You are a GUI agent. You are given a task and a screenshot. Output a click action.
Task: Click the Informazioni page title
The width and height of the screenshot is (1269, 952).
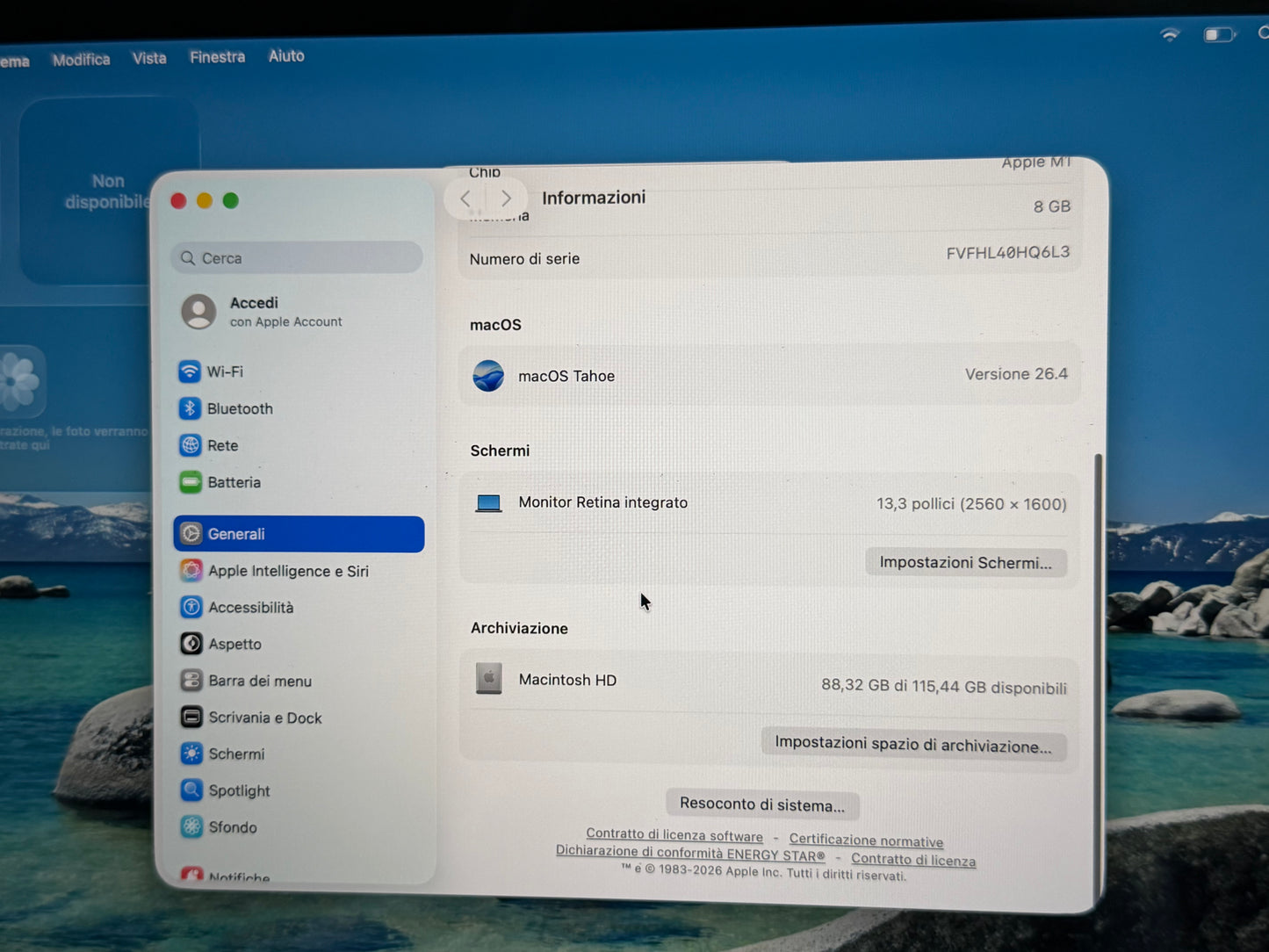(x=594, y=198)
